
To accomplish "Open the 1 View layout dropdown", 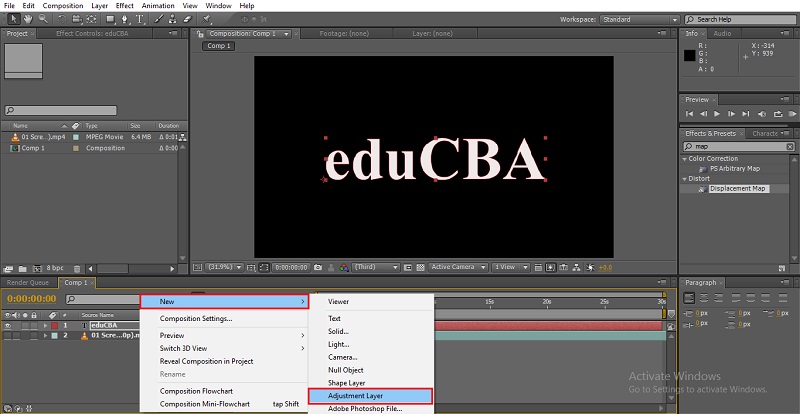I will [x=511, y=267].
